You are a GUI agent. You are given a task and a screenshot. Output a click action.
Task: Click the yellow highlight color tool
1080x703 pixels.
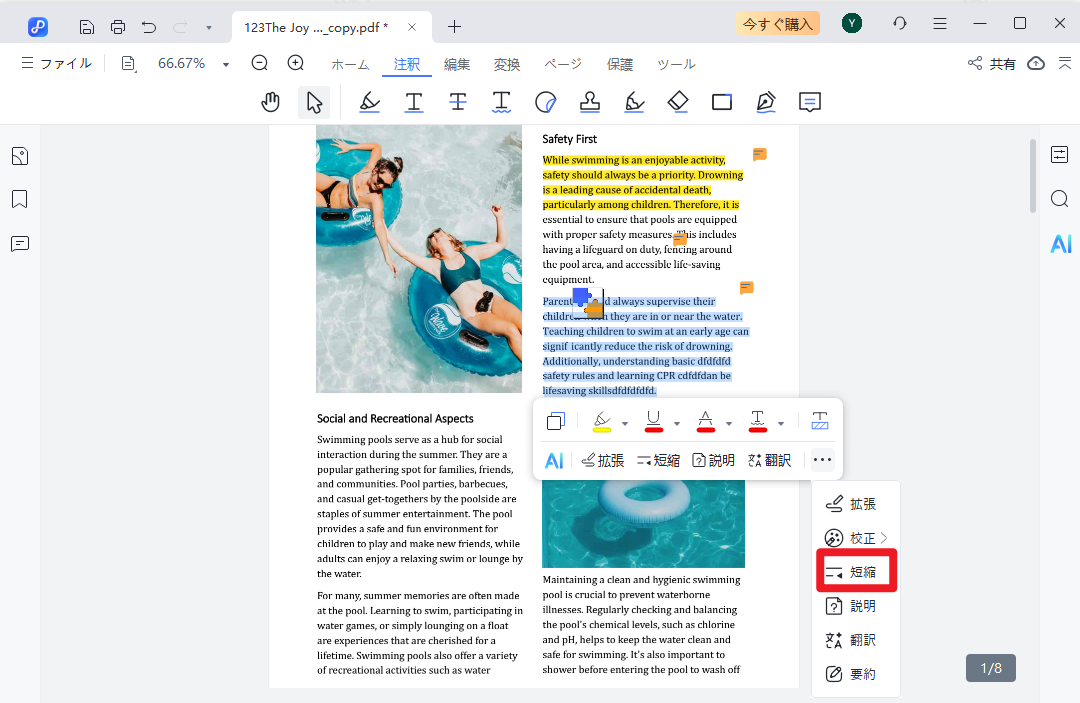pos(601,422)
